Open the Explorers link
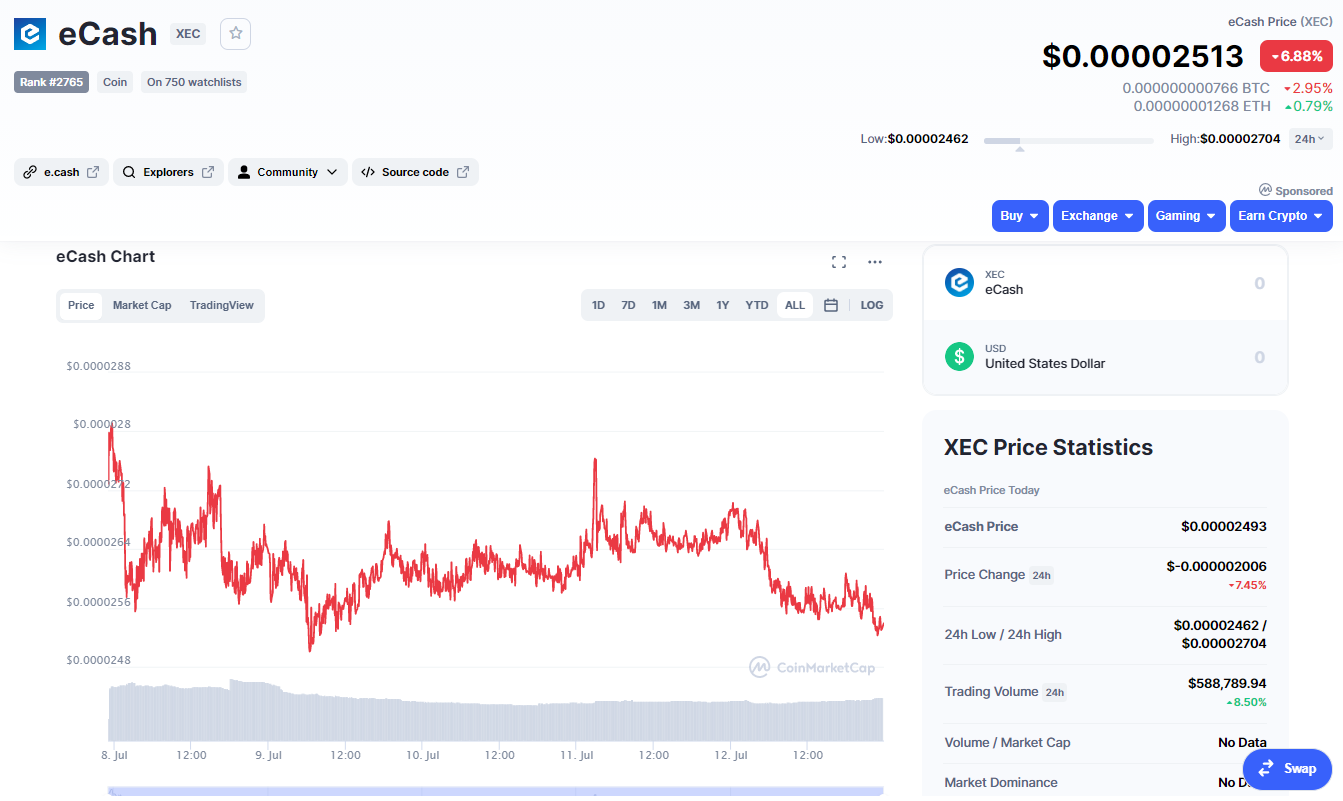This screenshot has height=801, width=1343. click(168, 172)
